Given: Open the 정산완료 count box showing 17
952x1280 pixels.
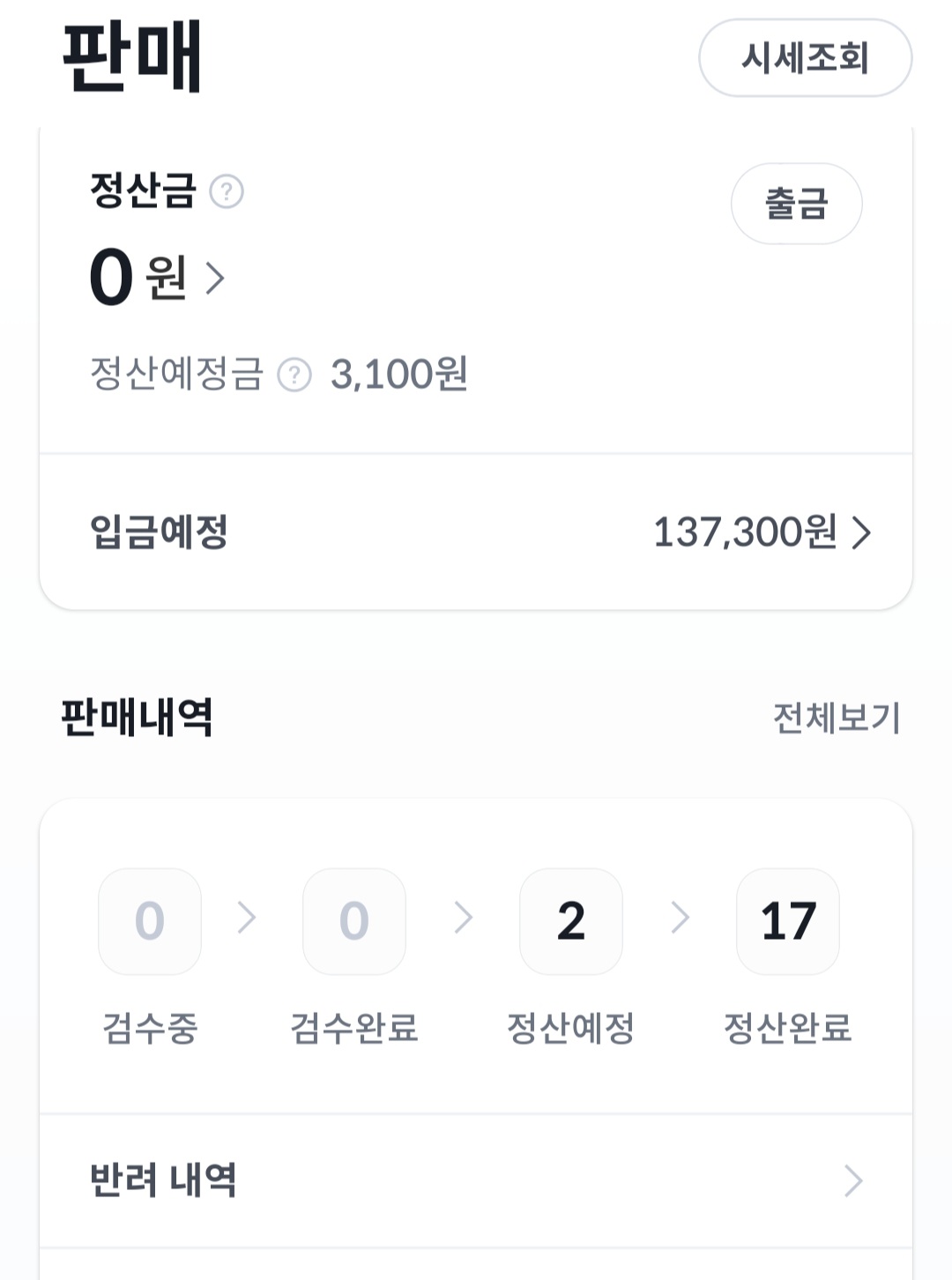Looking at the screenshot, I should point(788,921).
